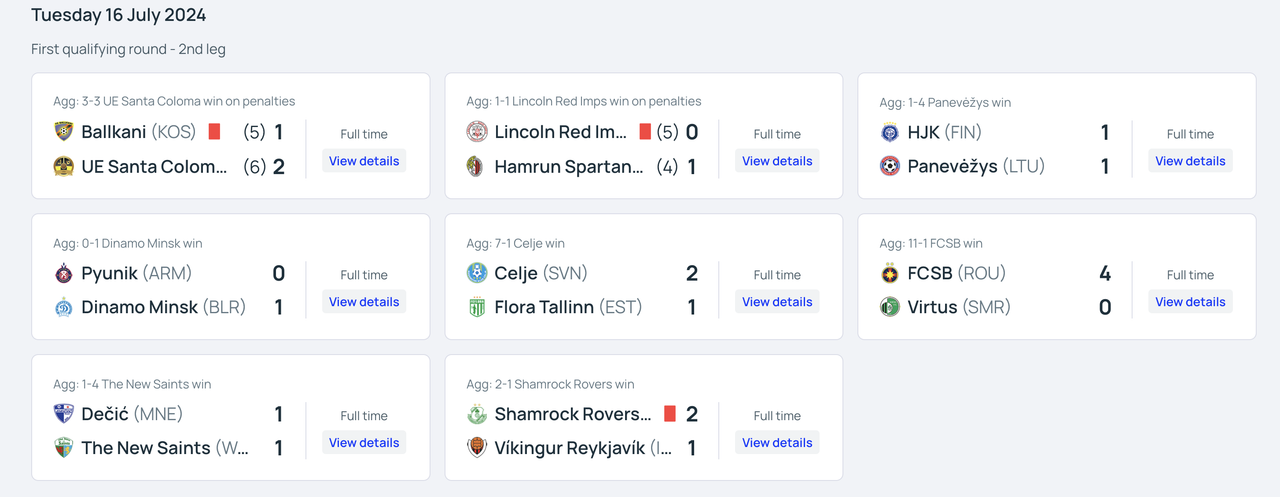Click the Víkingur Reykjavík crest icon

477,449
